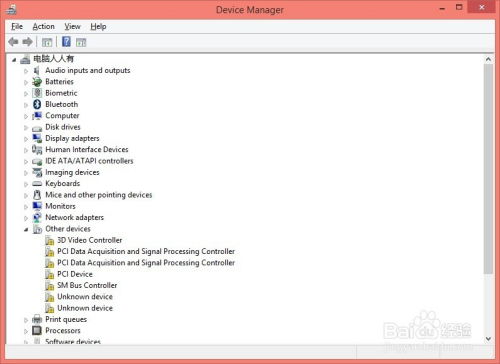Expand the Batteries category
Screen dimensions: 500x364
[26, 82]
